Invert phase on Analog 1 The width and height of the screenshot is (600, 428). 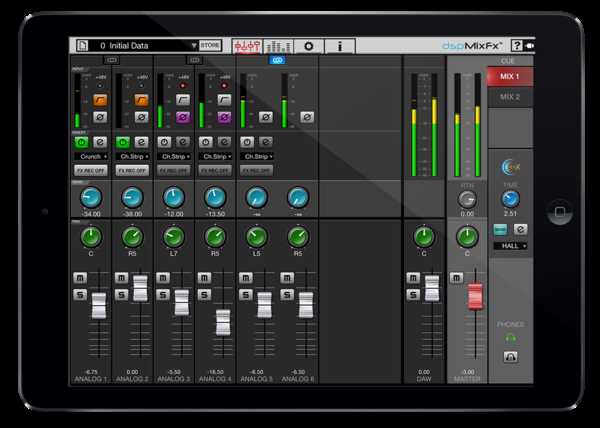click(x=100, y=117)
